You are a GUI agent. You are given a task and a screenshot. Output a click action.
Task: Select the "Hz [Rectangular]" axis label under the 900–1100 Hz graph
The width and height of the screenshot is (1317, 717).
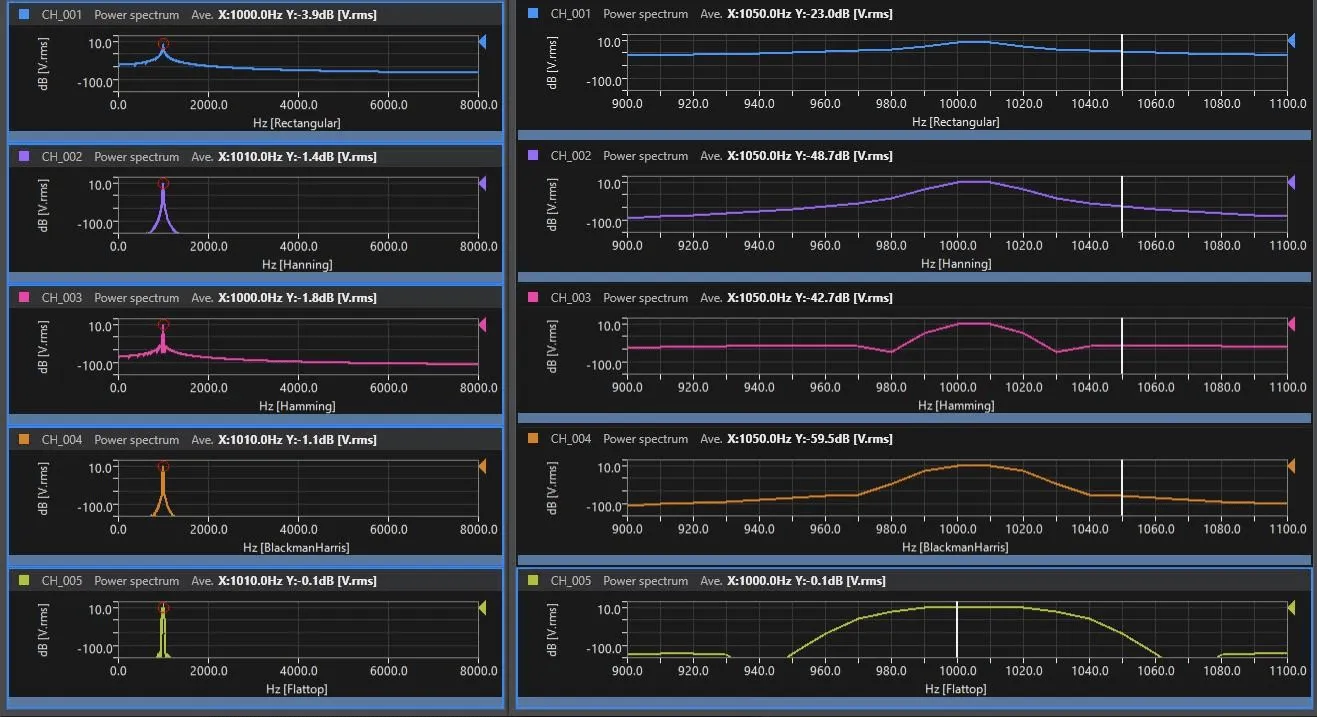point(956,122)
